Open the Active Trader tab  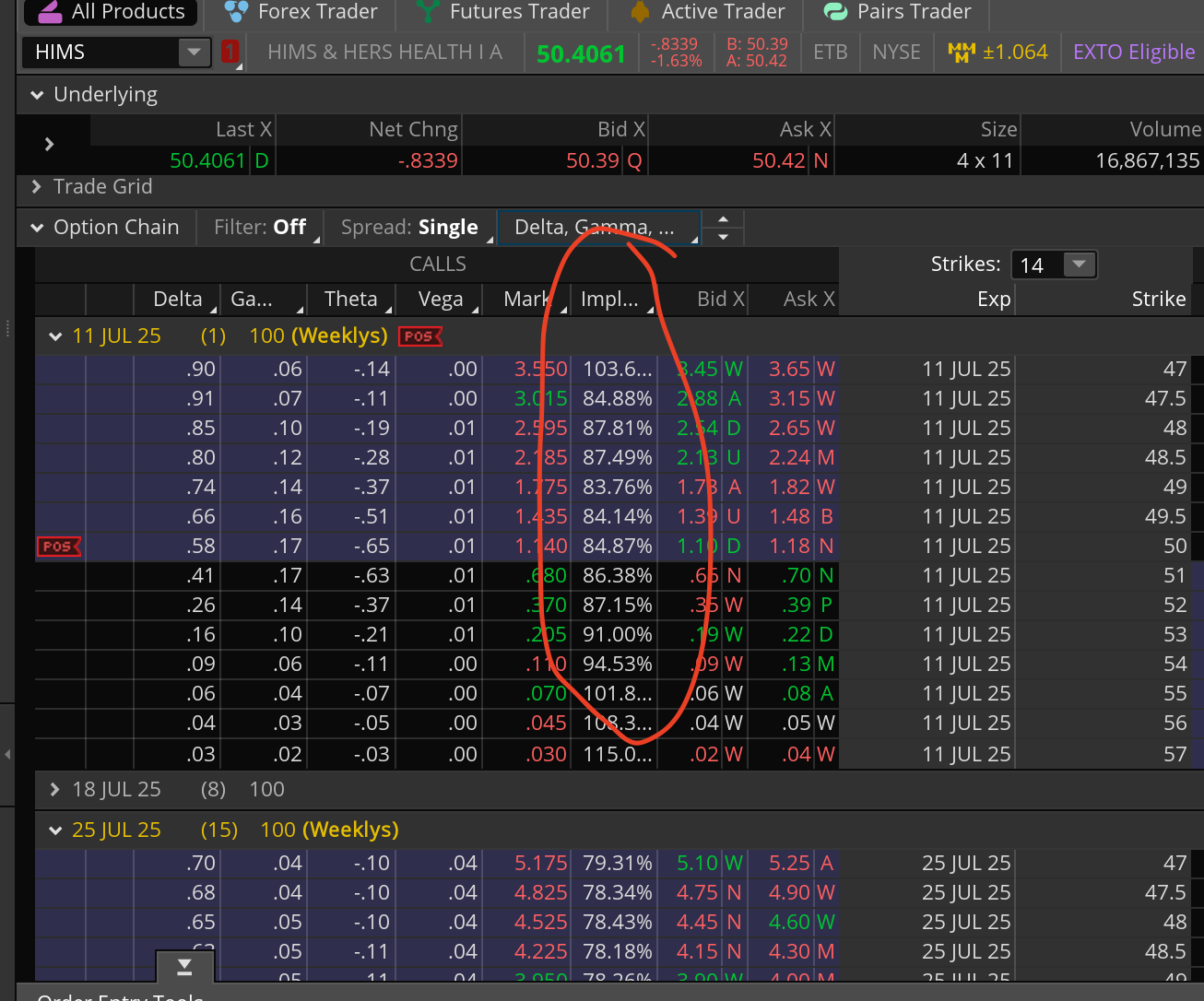tap(707, 12)
